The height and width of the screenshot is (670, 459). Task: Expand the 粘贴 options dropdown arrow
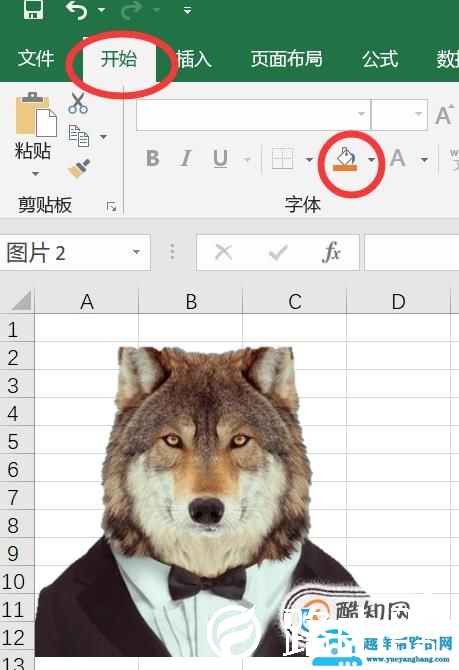point(35,173)
